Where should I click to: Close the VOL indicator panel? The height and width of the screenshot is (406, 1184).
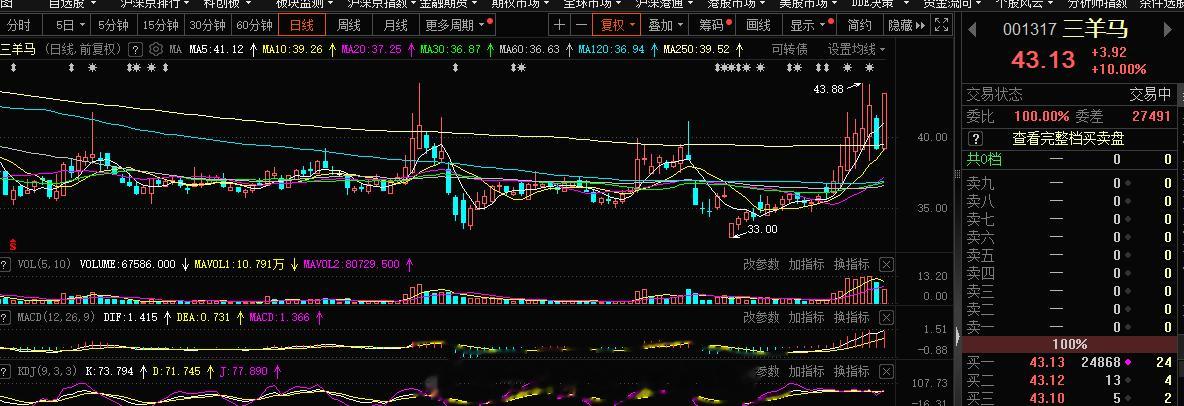(886, 265)
